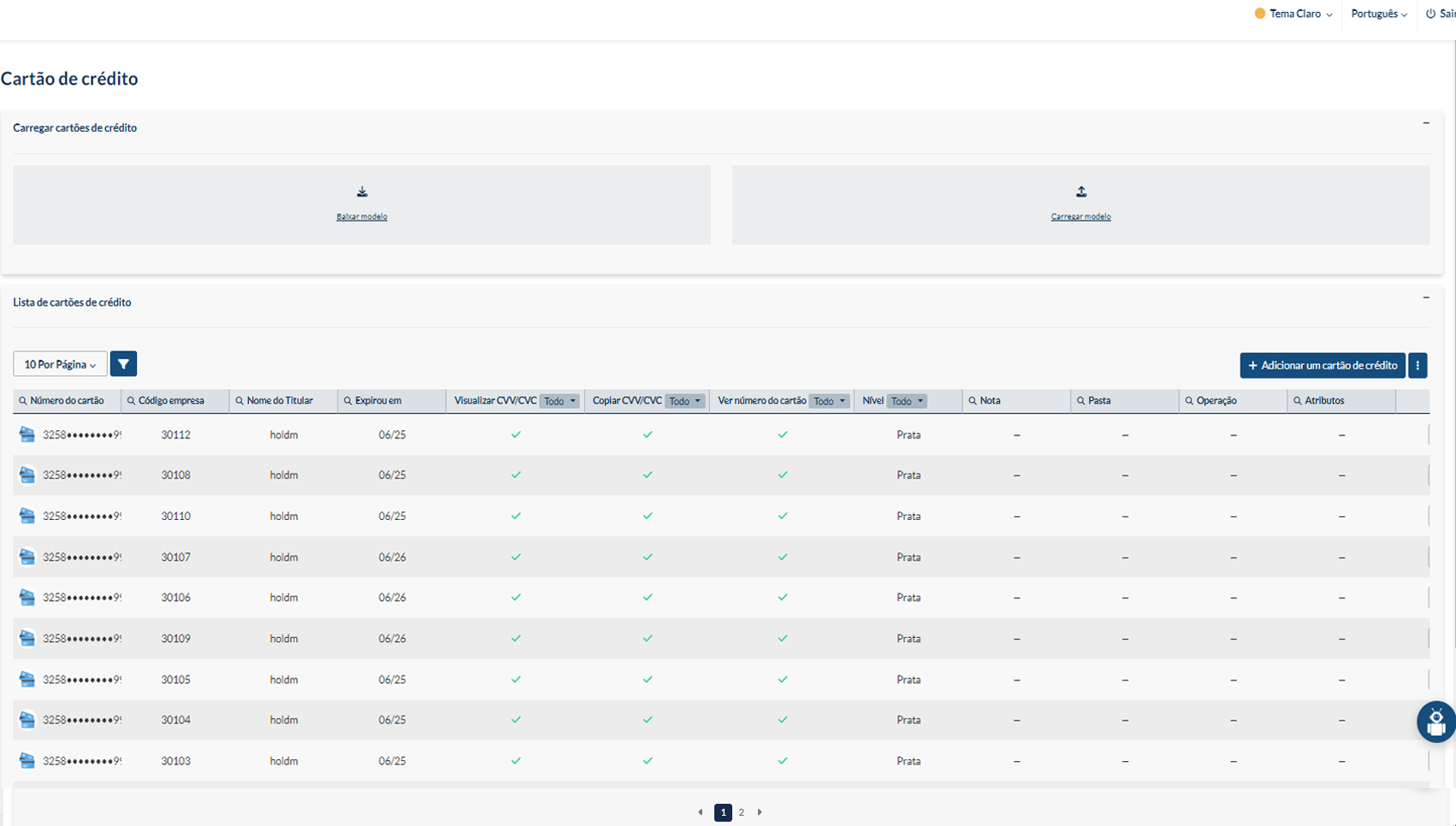Screen dimensions: 1456x826
Task: Click company code 30112 cell
Action: 175,434
